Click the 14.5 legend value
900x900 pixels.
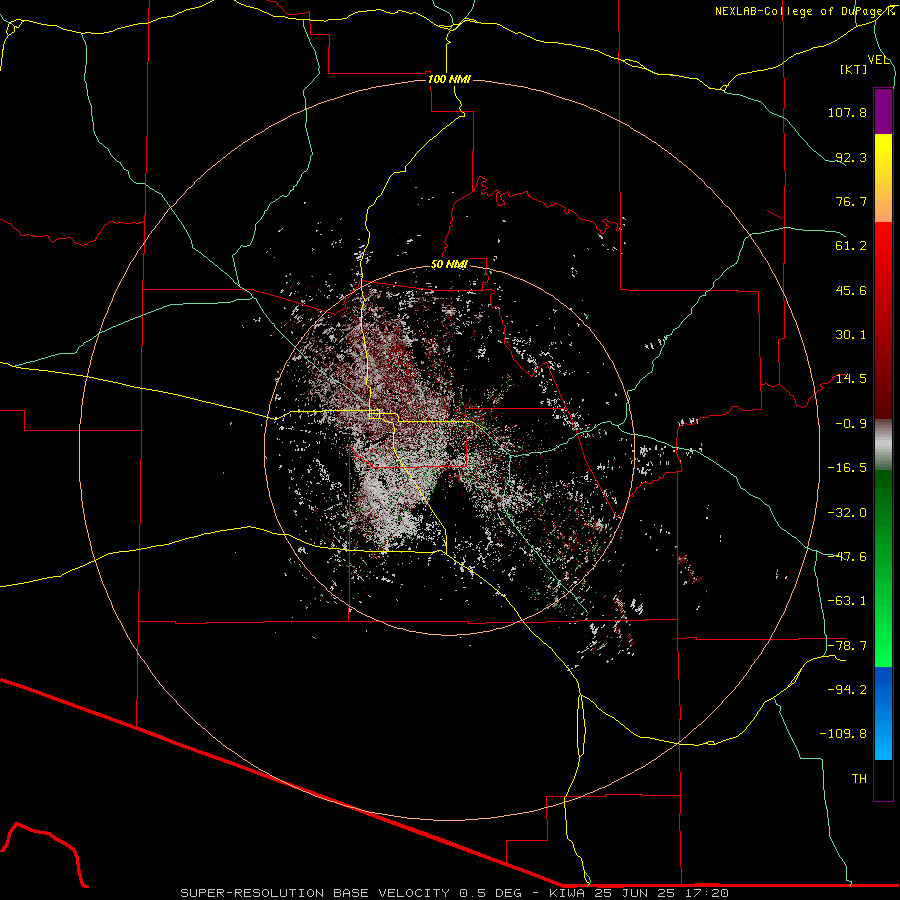[851, 379]
